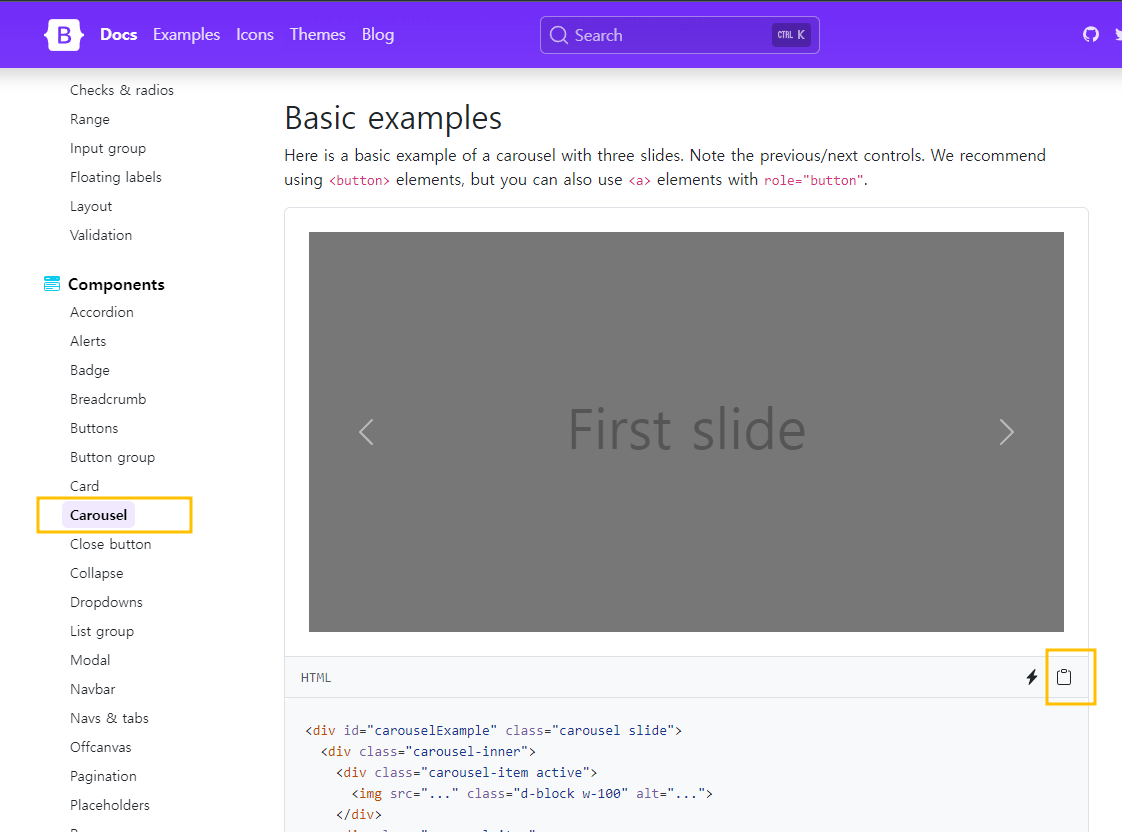Click the search magnifier icon

pos(559,34)
